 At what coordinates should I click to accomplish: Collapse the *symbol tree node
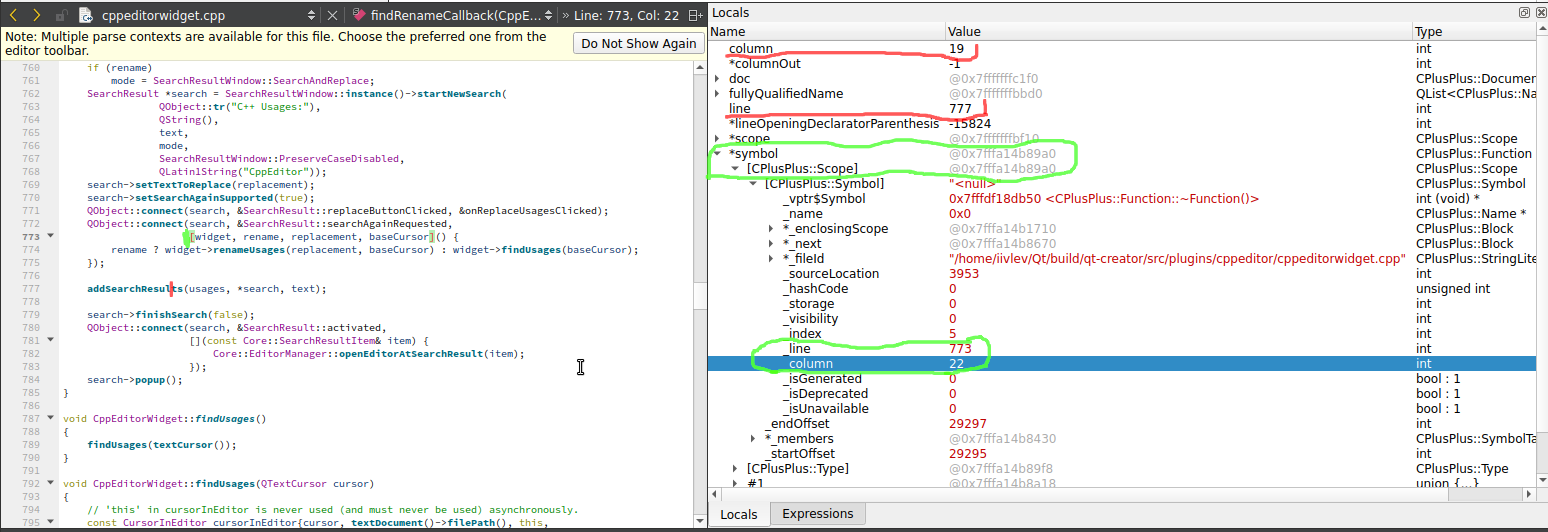[717, 154]
